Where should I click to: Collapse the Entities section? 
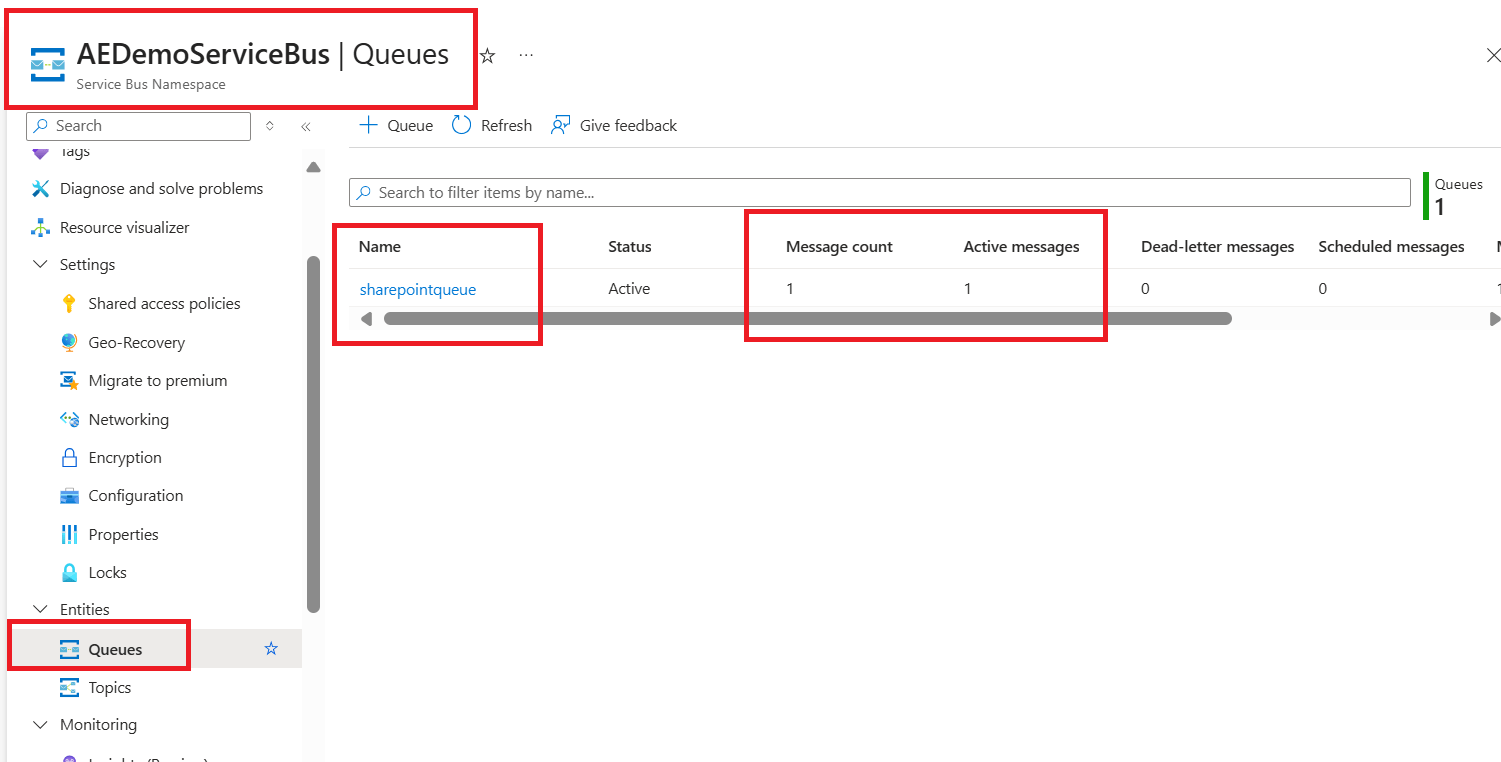point(41,610)
